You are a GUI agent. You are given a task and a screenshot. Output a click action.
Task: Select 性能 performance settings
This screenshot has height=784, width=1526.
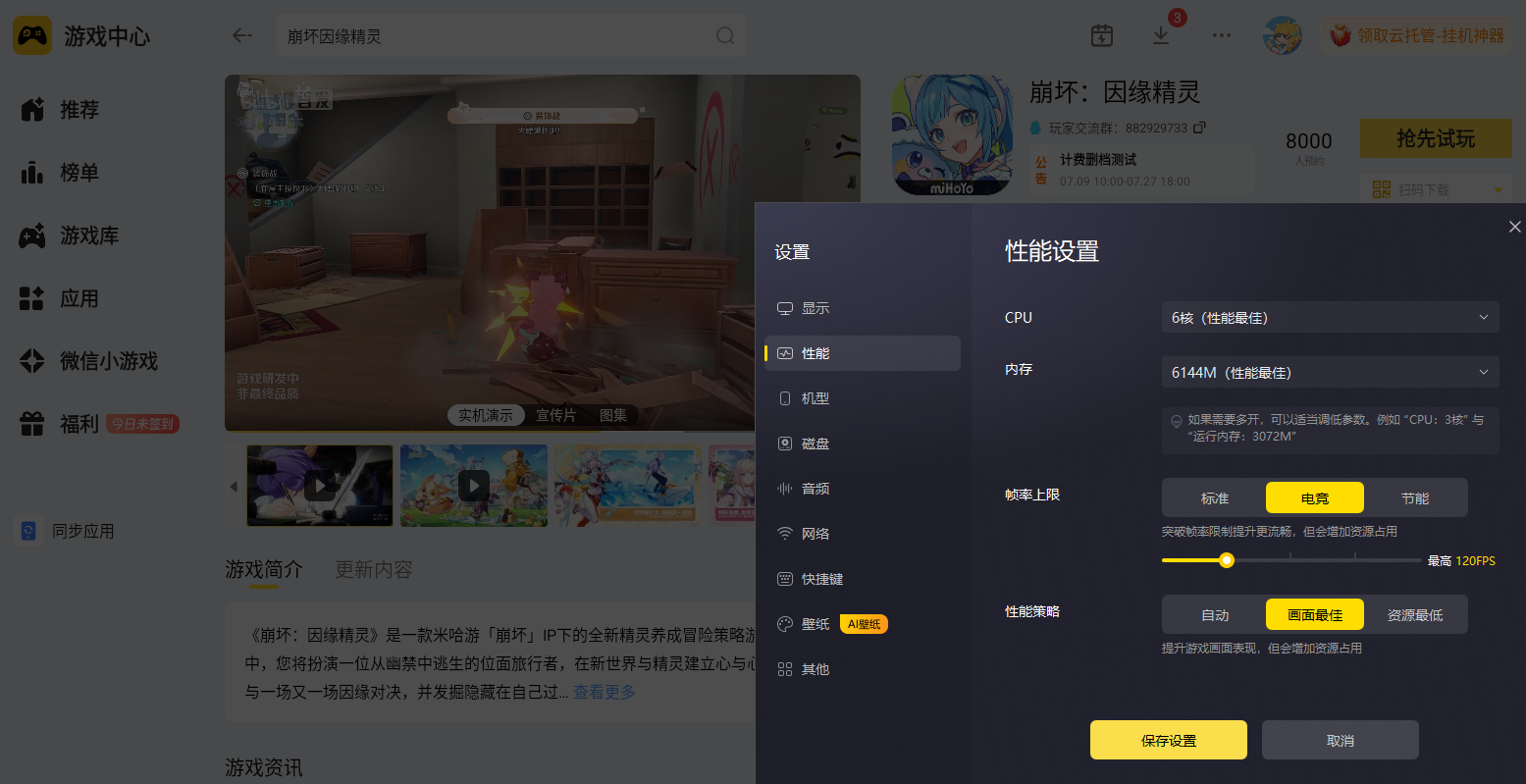click(x=863, y=353)
